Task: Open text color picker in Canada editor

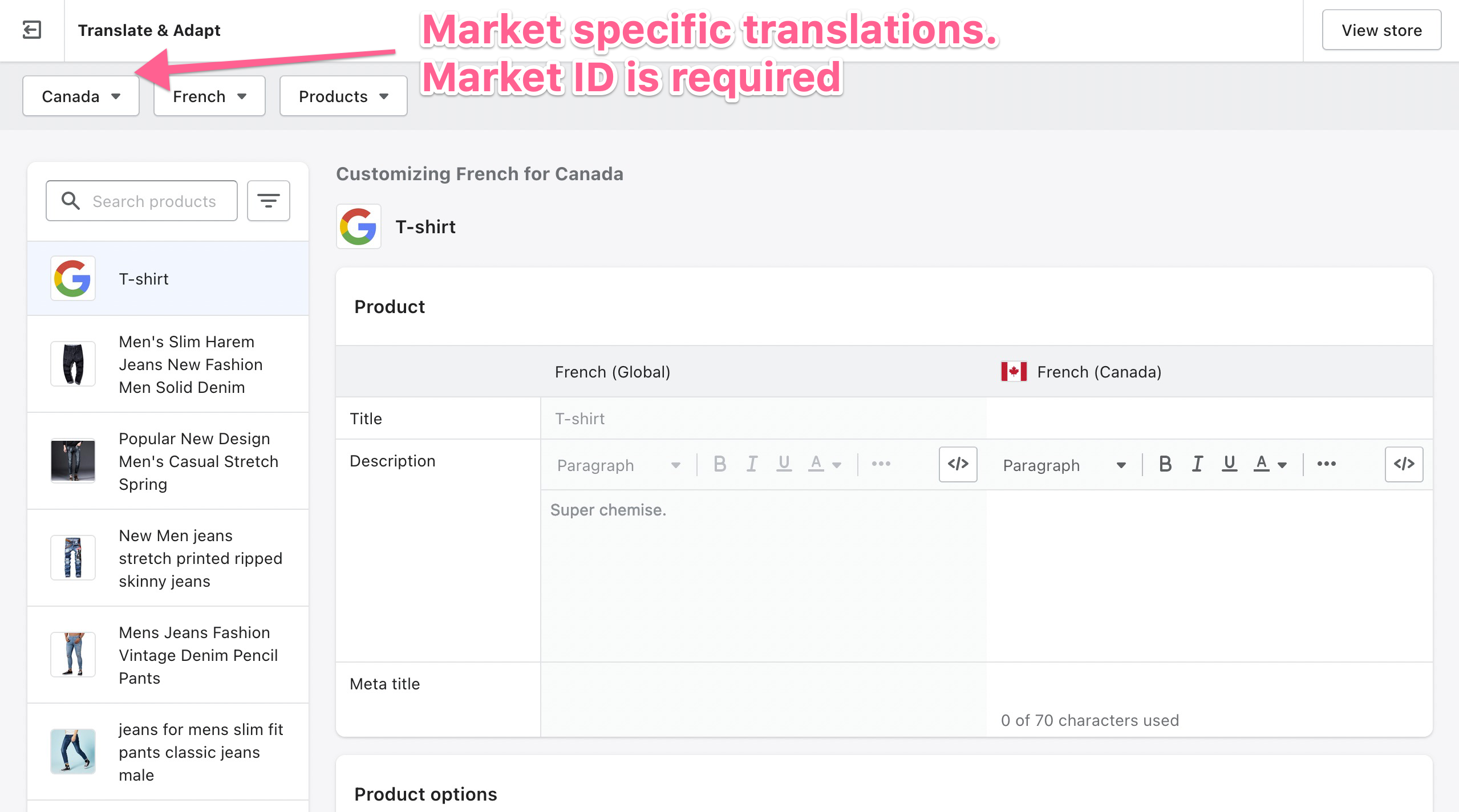Action: point(1270,464)
